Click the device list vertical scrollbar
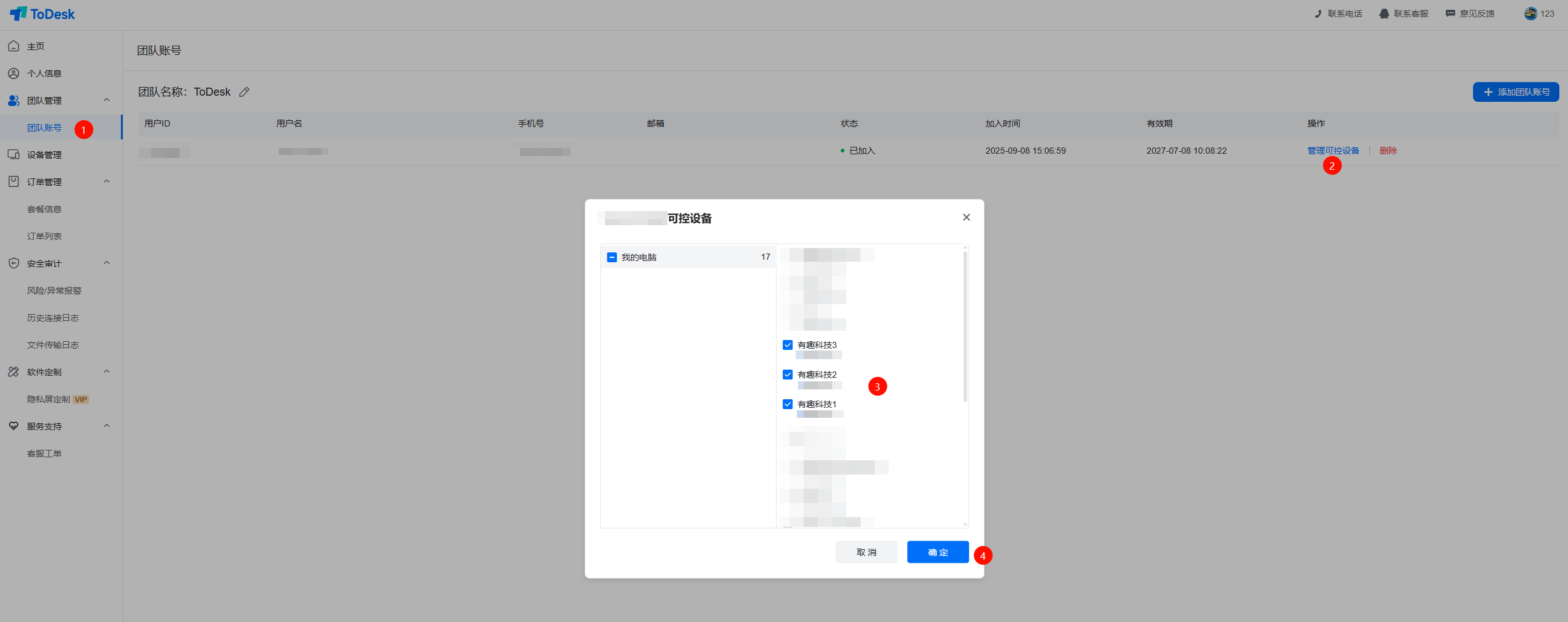The width and height of the screenshot is (1568, 622). click(x=965, y=326)
